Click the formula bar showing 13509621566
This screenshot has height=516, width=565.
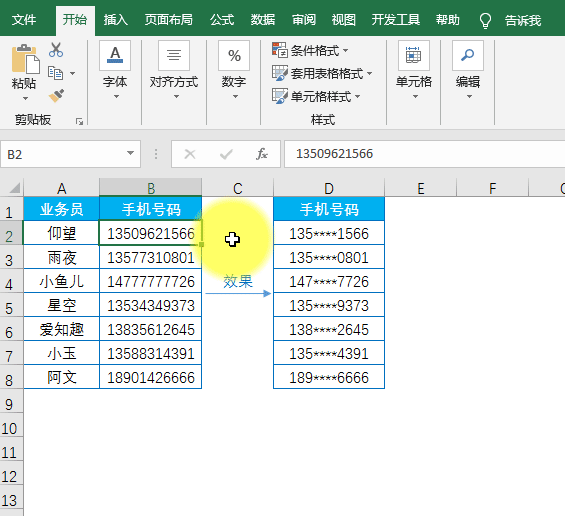(424, 154)
